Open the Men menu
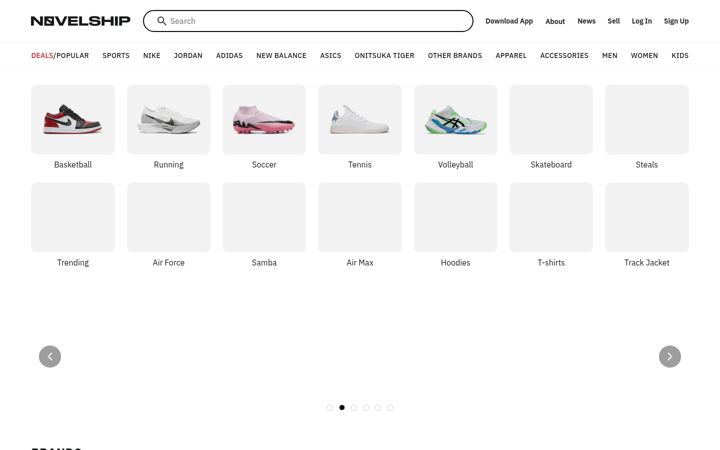The height and width of the screenshot is (450, 720). click(609, 56)
